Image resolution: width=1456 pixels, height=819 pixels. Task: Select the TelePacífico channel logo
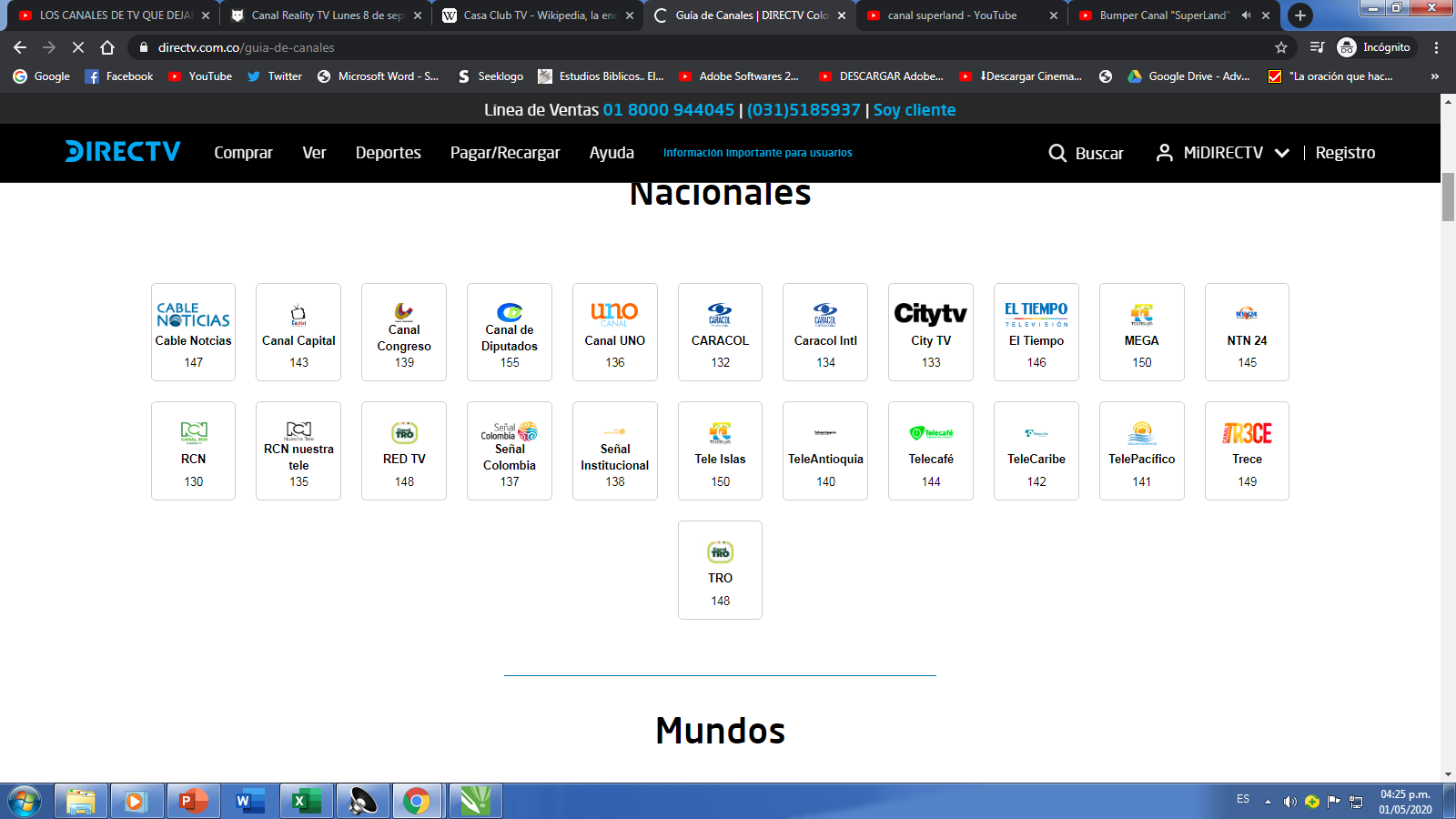[1142, 433]
